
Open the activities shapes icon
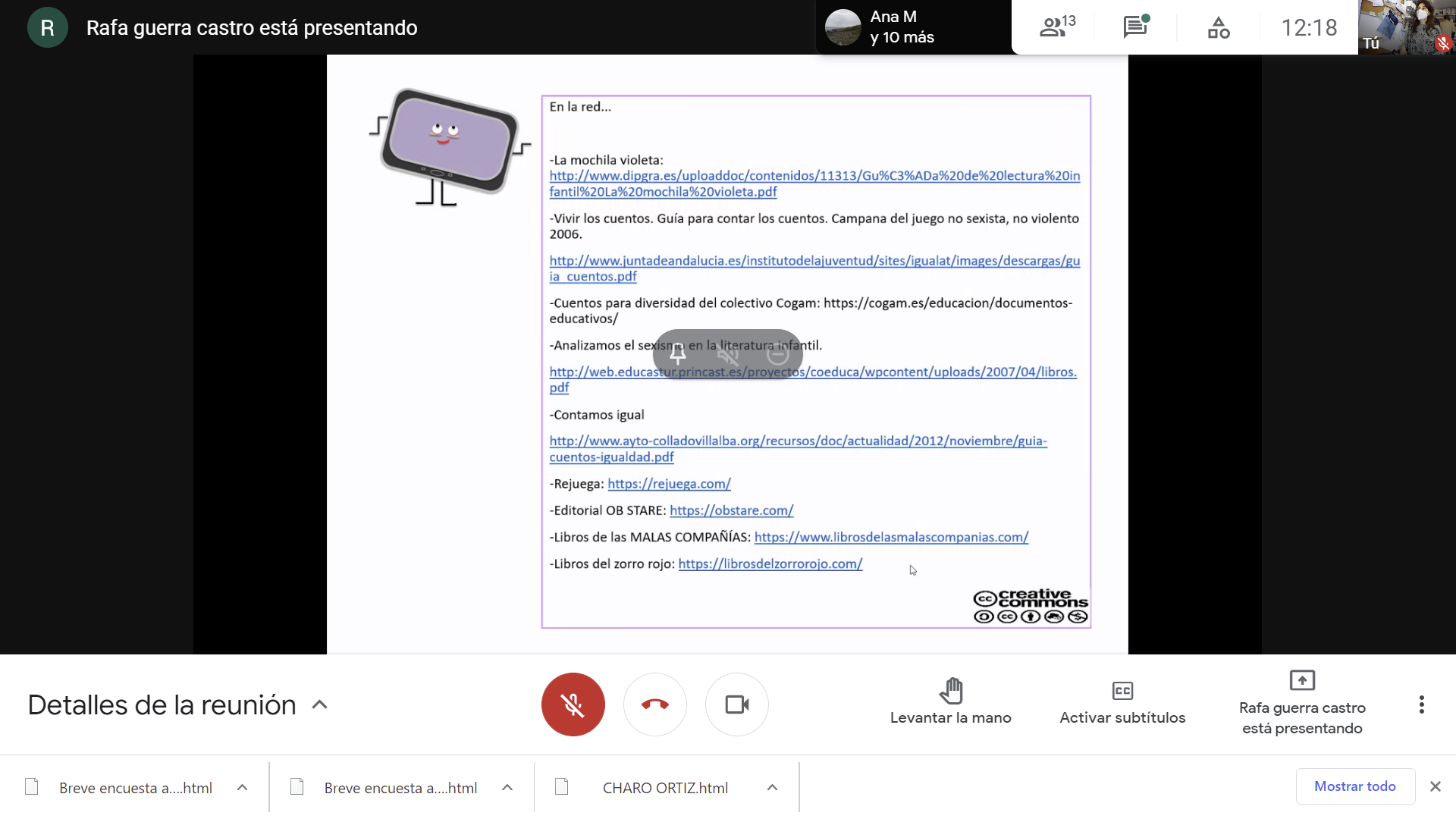[1219, 27]
